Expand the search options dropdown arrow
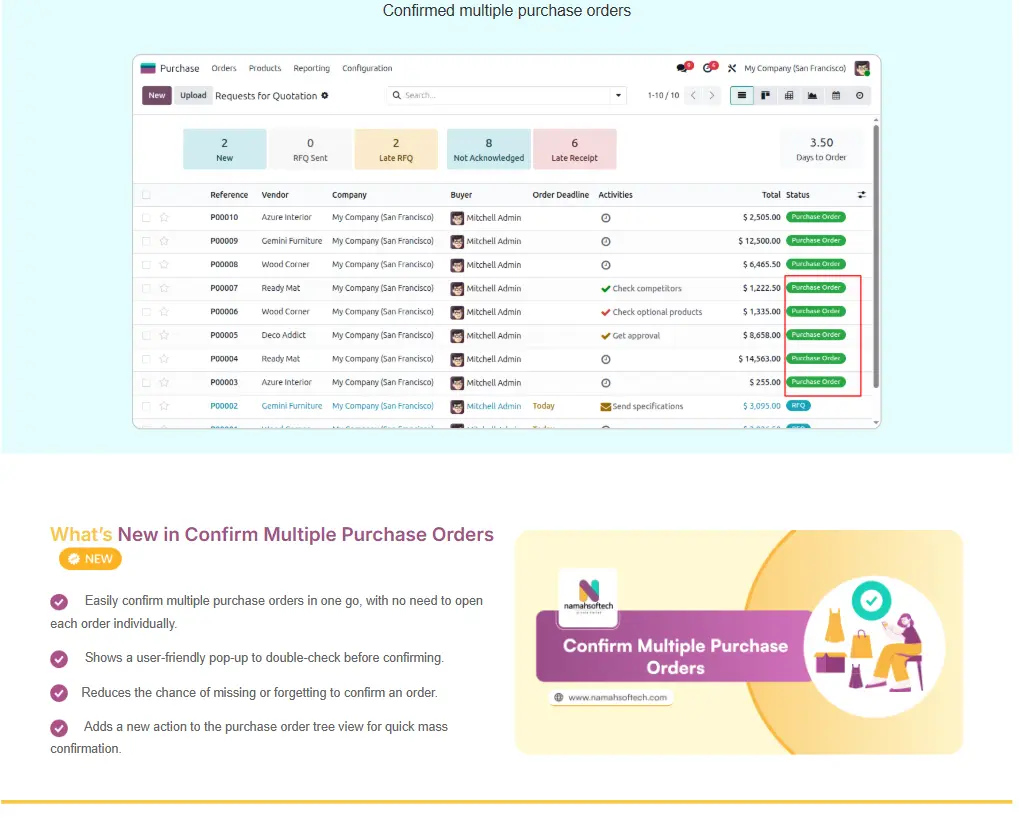The image size is (1019, 821). coord(619,96)
